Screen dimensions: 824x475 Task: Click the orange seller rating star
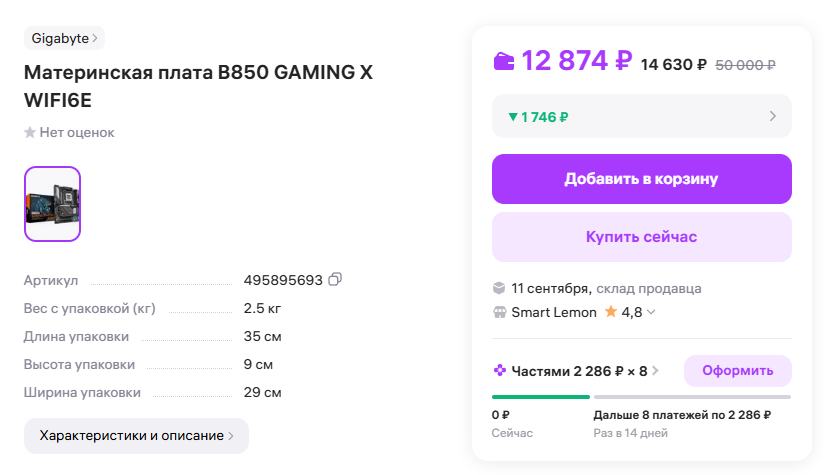pyautogui.click(x=610, y=312)
